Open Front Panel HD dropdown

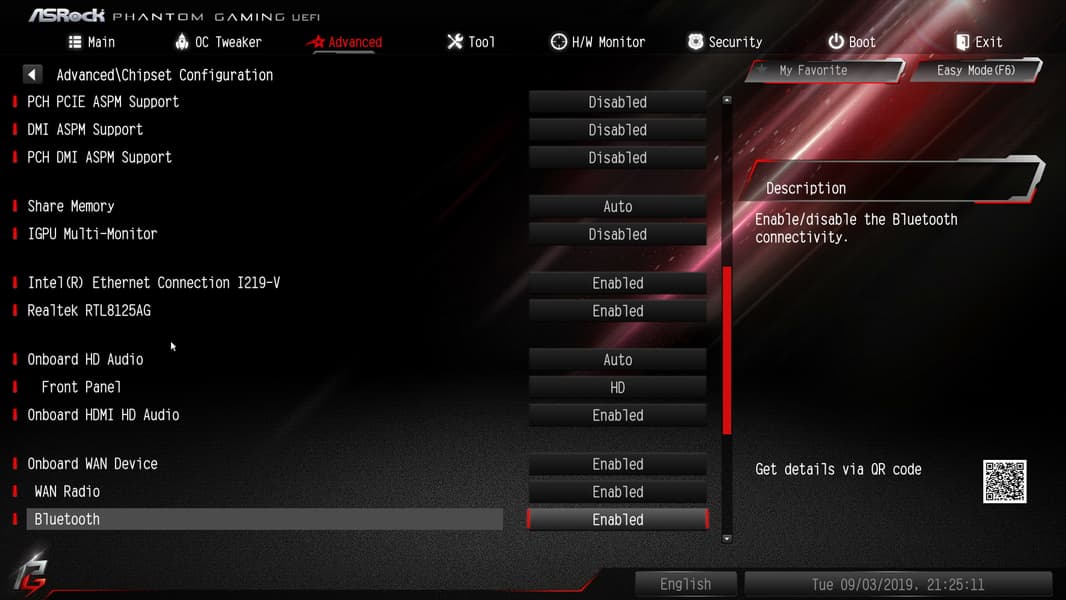pos(617,388)
